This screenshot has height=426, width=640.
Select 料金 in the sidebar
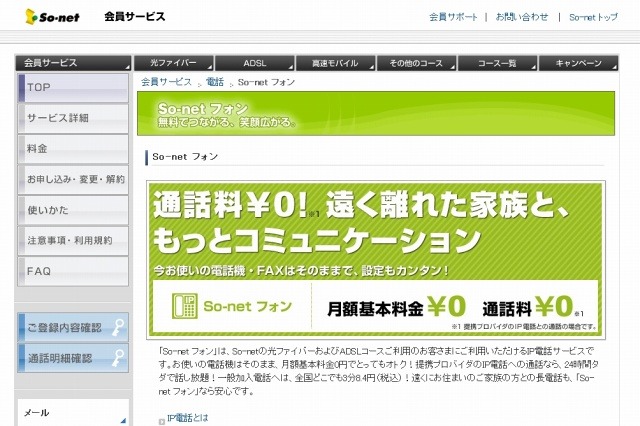73,149
